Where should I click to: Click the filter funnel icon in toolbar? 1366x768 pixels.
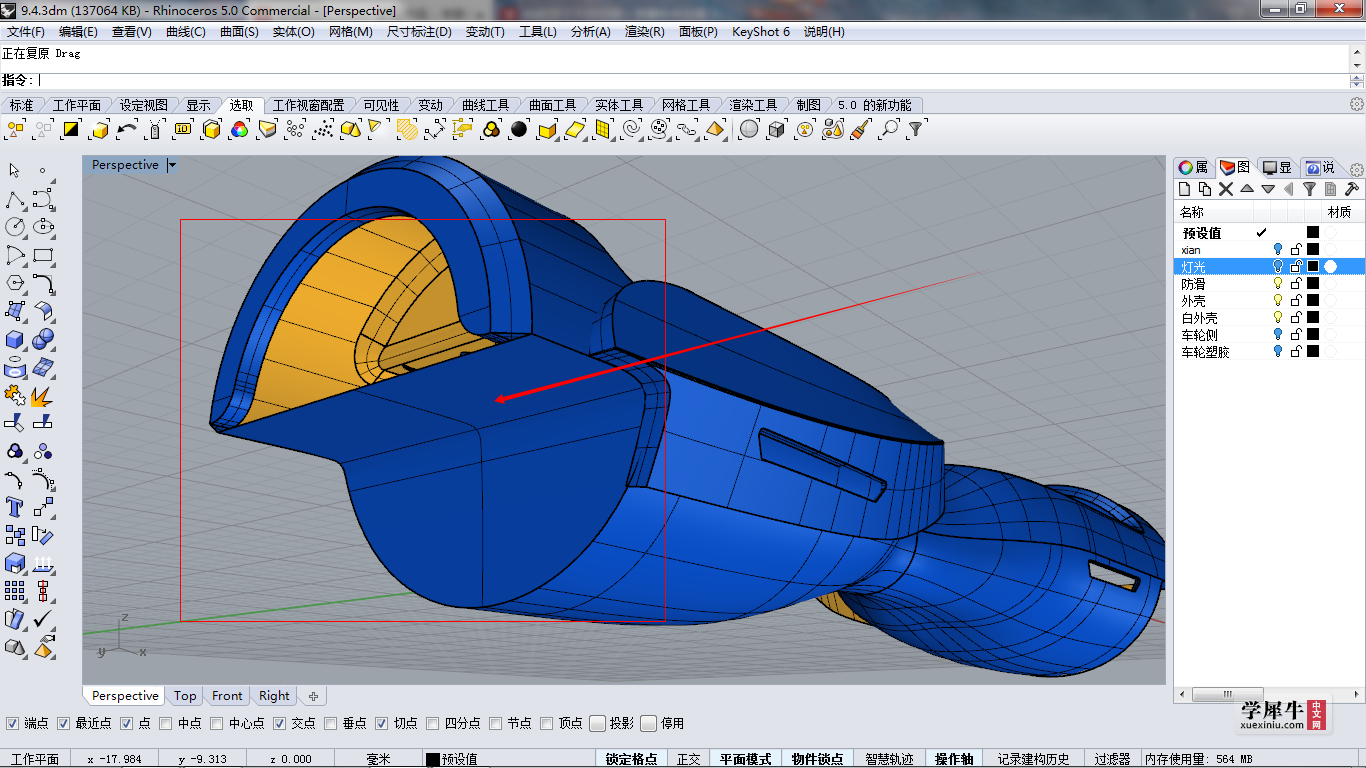[916, 129]
